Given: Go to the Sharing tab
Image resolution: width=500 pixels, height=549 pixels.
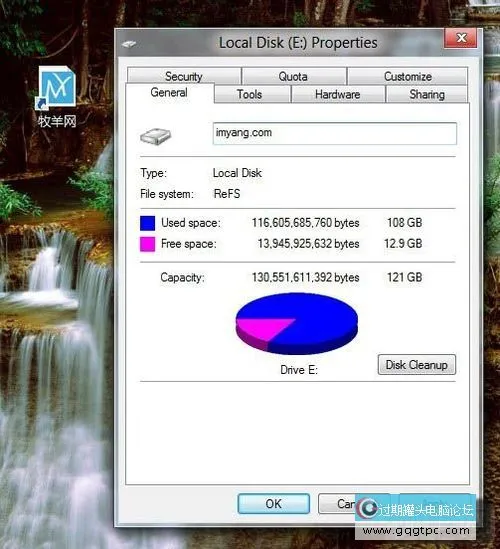Looking at the screenshot, I should click(x=426, y=94).
